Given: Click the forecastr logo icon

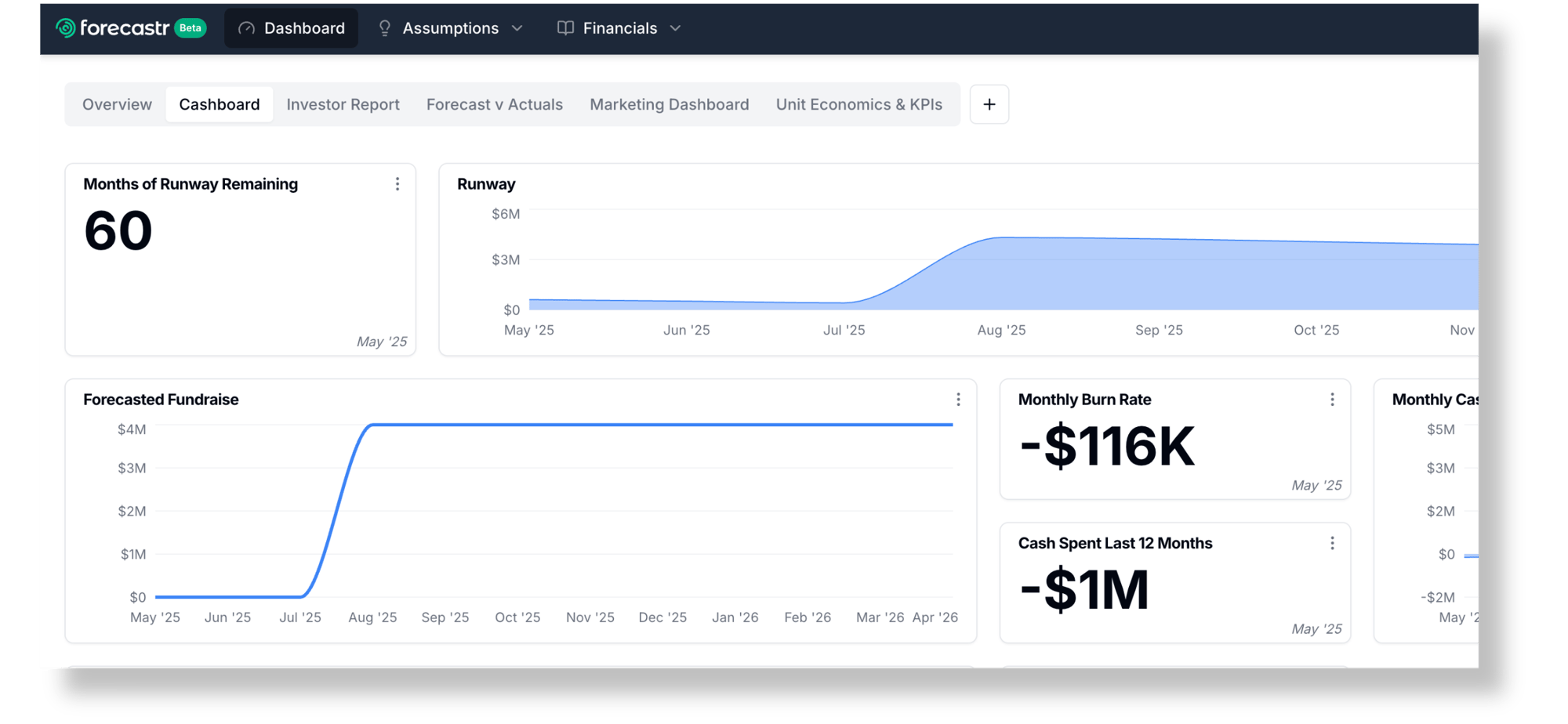Looking at the screenshot, I should pos(66,28).
